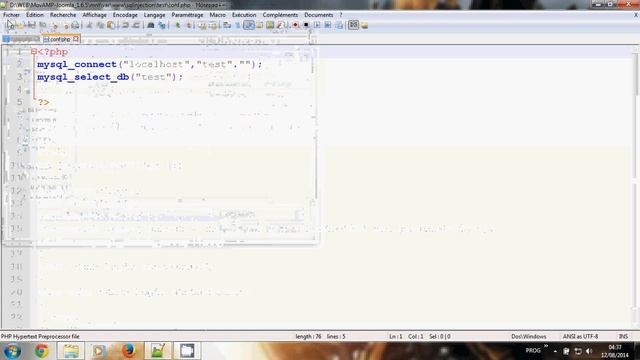This screenshot has height=360, width=640.
Task: Open Find with the binoculars icon
Action: coord(151,25)
